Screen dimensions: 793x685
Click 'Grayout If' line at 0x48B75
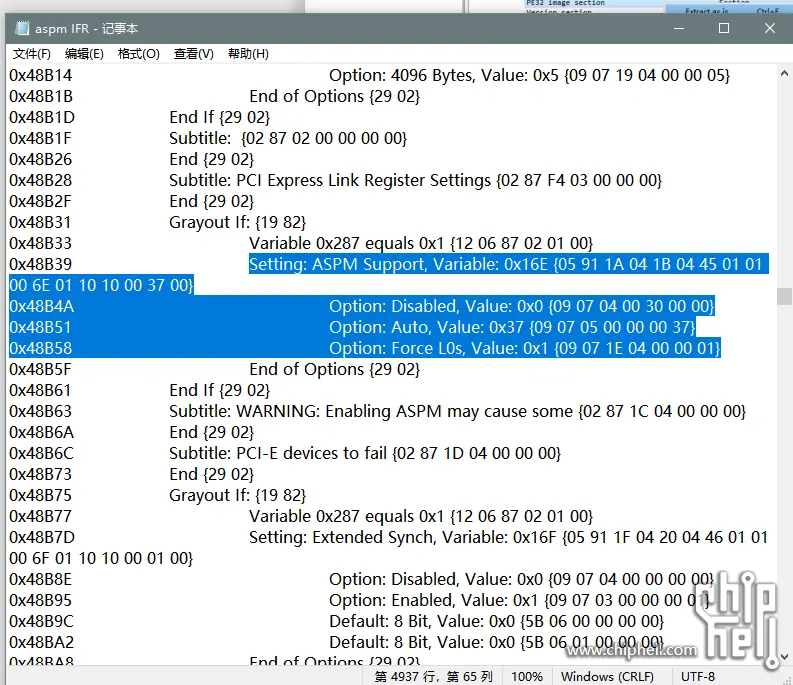(237, 495)
